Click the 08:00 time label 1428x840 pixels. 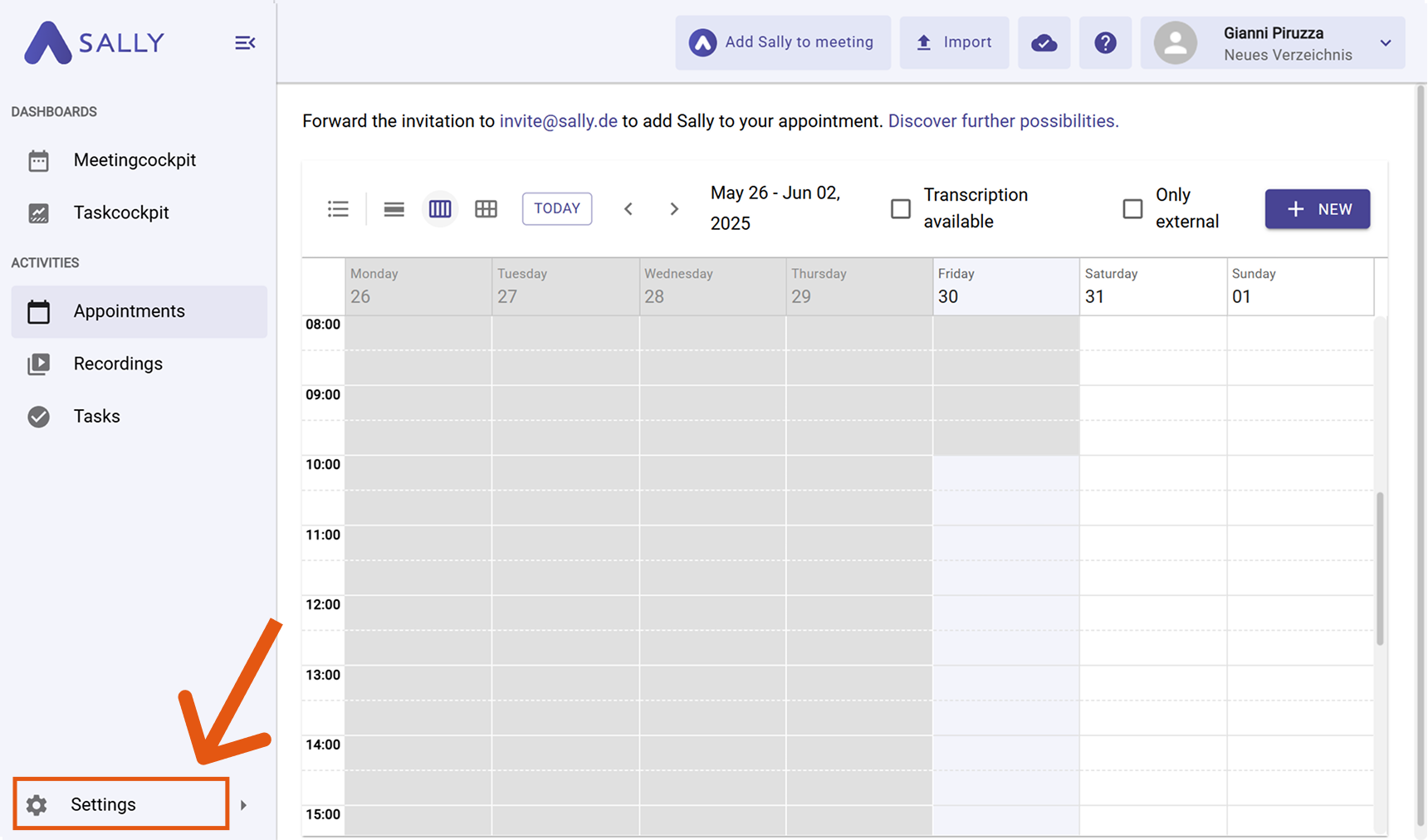click(x=323, y=325)
